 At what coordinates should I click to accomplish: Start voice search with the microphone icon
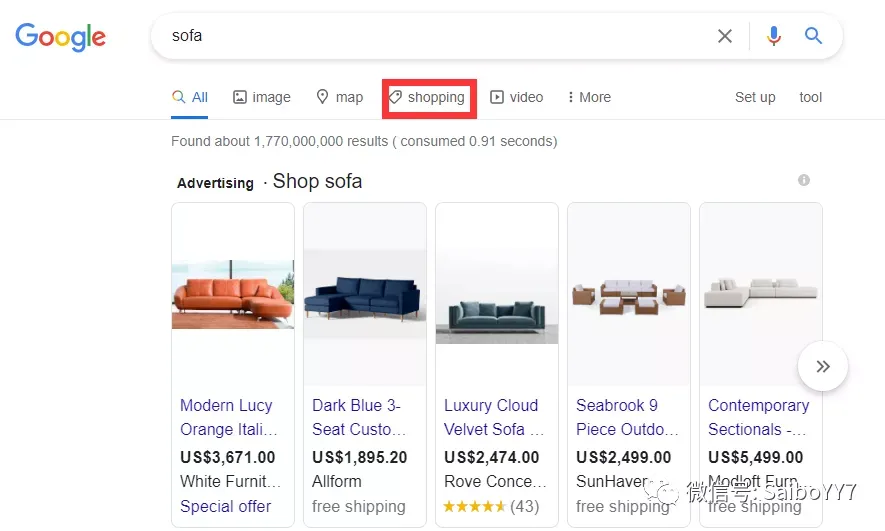774,36
